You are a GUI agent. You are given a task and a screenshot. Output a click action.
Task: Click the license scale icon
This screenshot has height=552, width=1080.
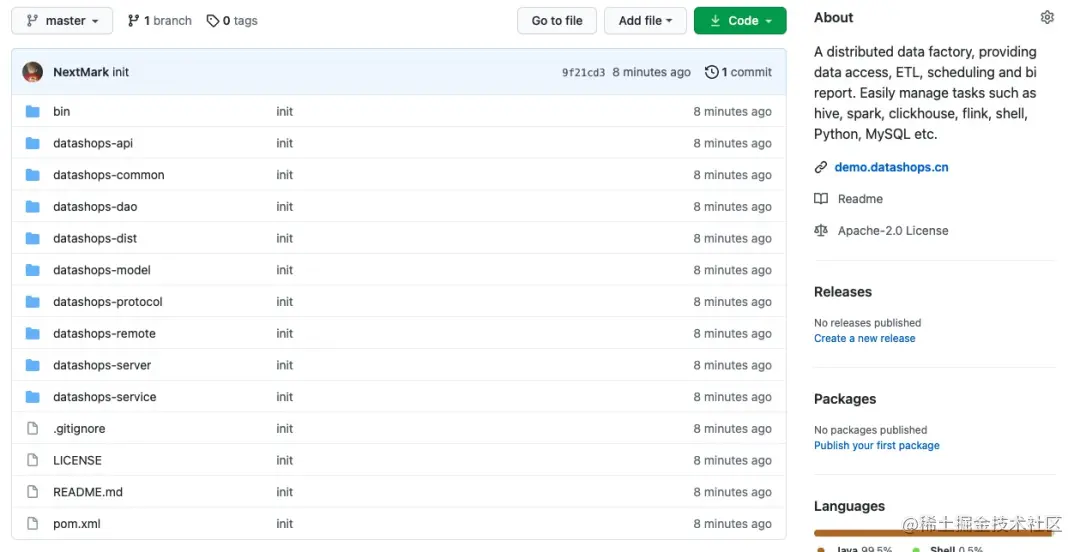(x=820, y=230)
